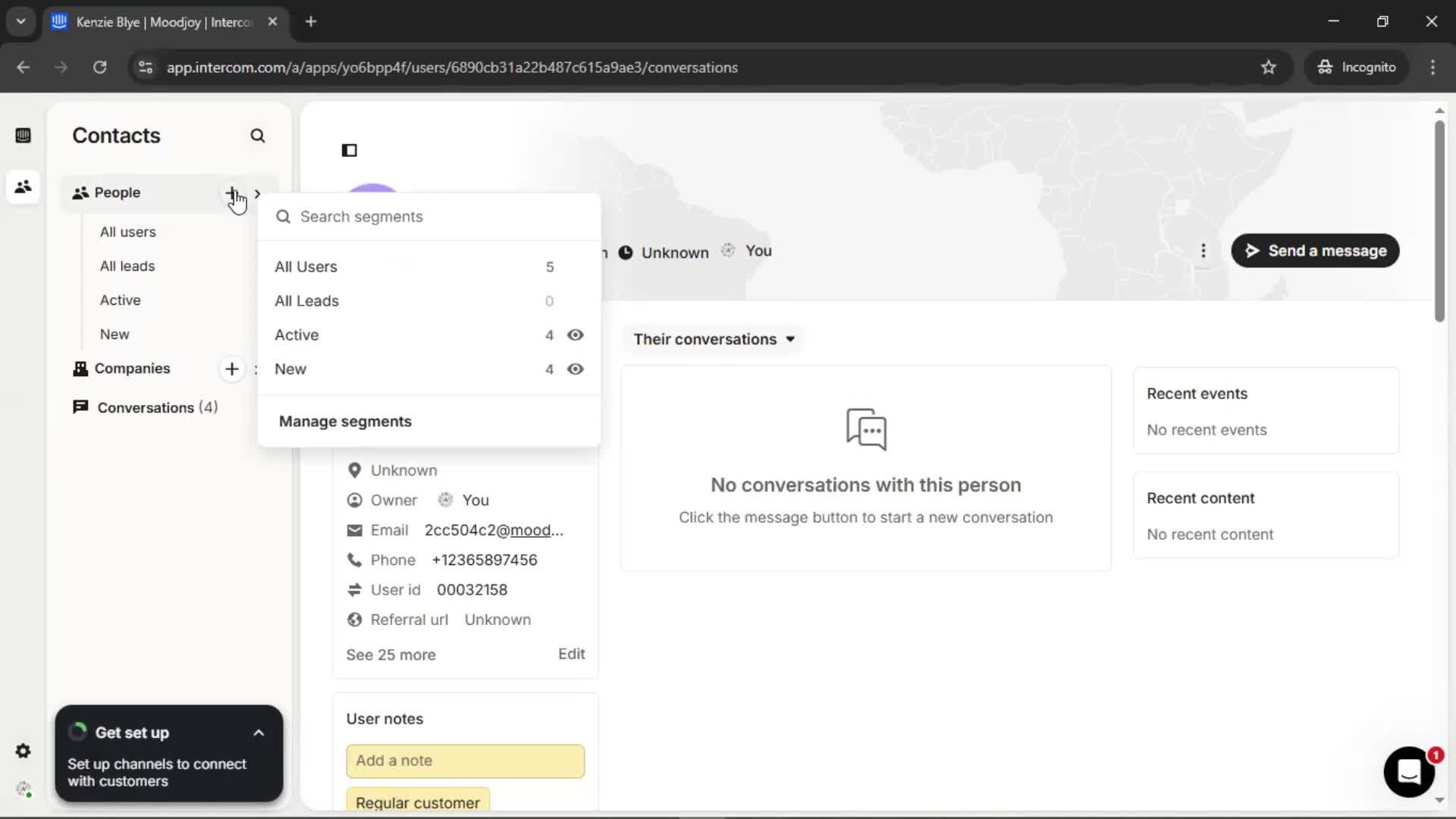This screenshot has width=1456, height=819.
Task: Click the email address 2cc504c2@mood...
Action: [x=494, y=530]
